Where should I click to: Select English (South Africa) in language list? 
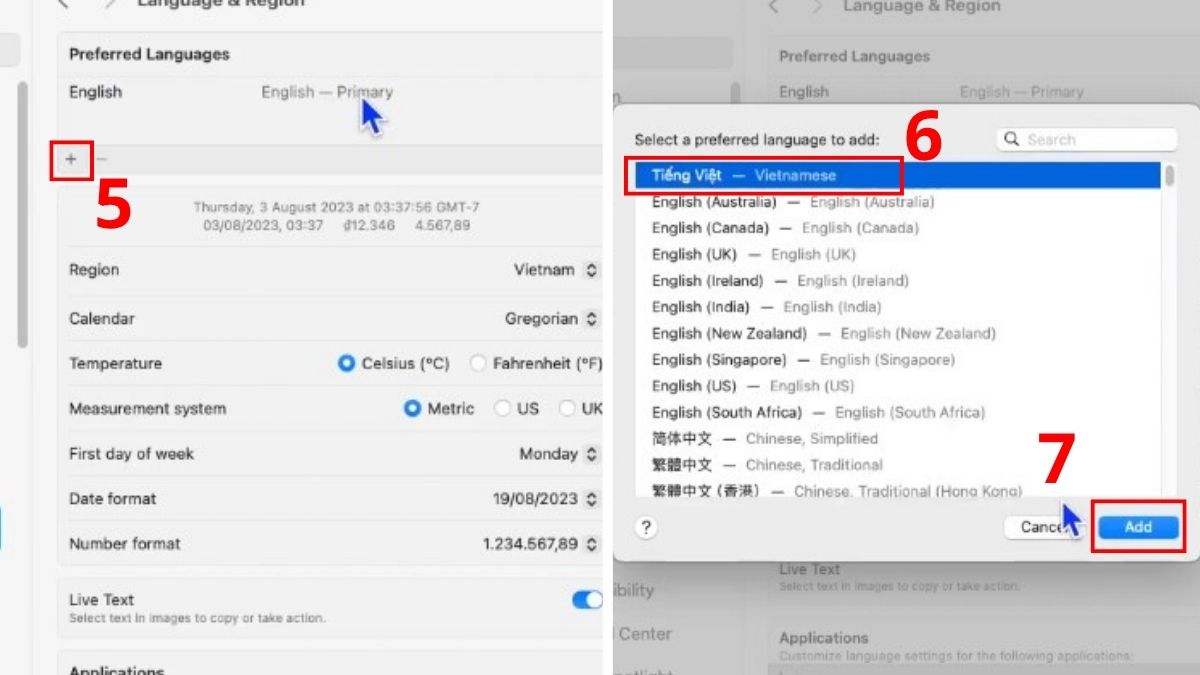point(898,412)
